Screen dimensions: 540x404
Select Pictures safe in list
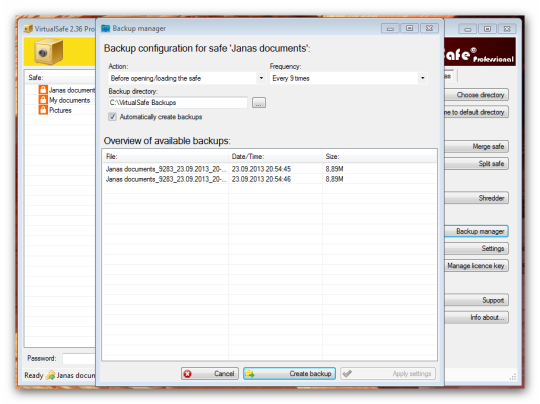55,110
